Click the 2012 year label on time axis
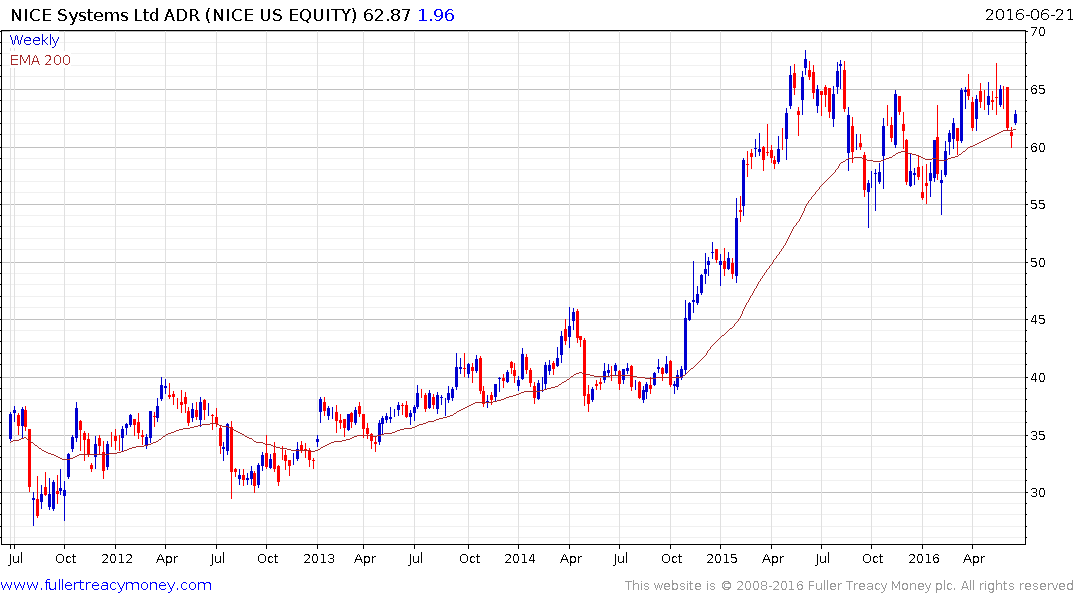Image resolution: width=1075 pixels, height=600 pixels. [117, 558]
